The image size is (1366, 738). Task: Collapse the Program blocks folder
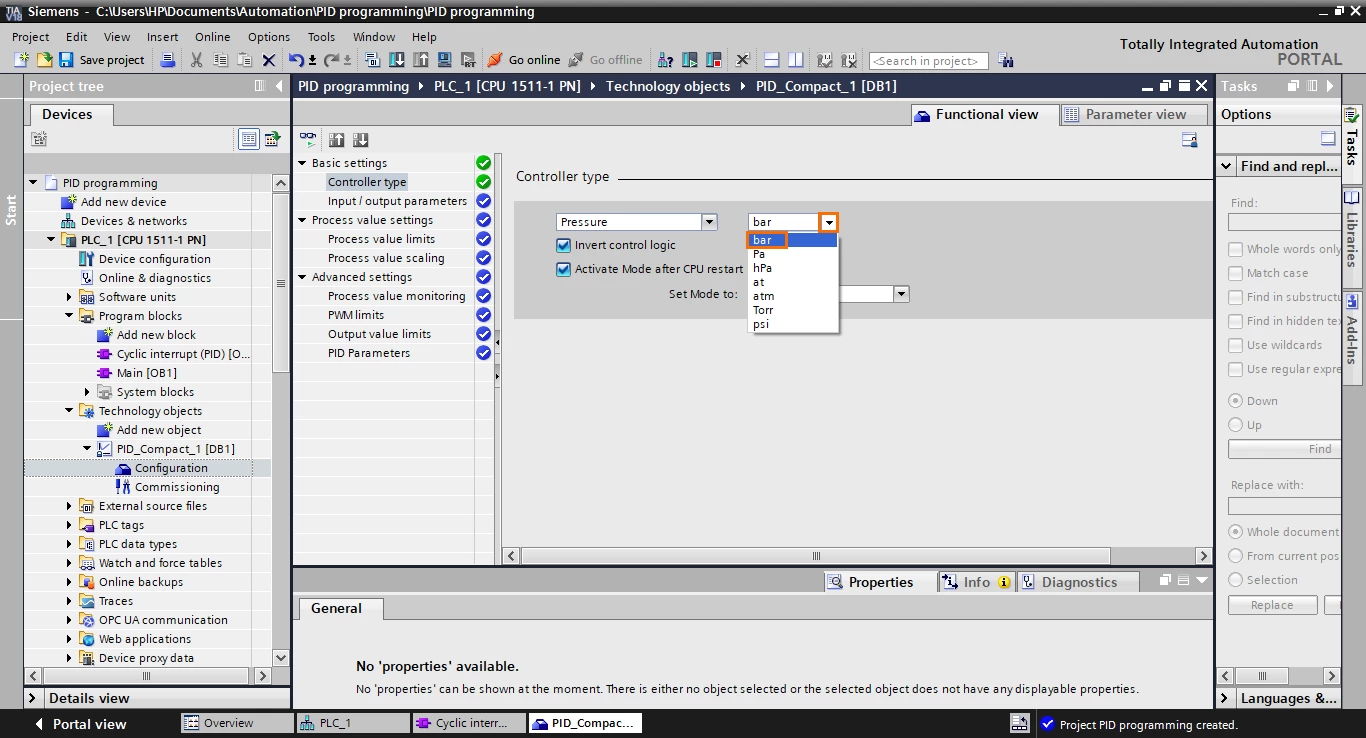coord(69,316)
